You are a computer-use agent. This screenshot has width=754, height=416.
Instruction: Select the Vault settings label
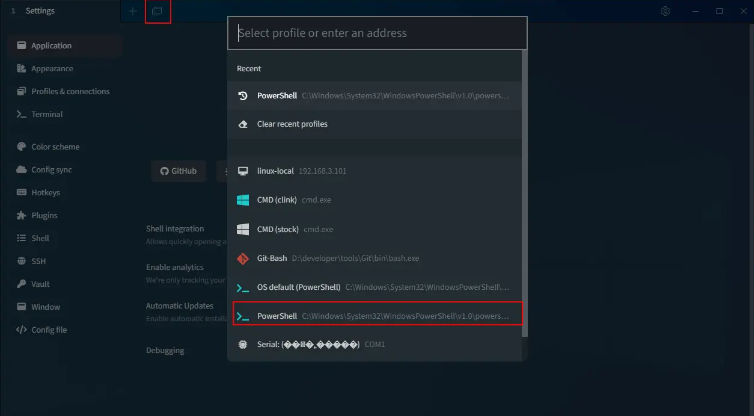pos(40,284)
